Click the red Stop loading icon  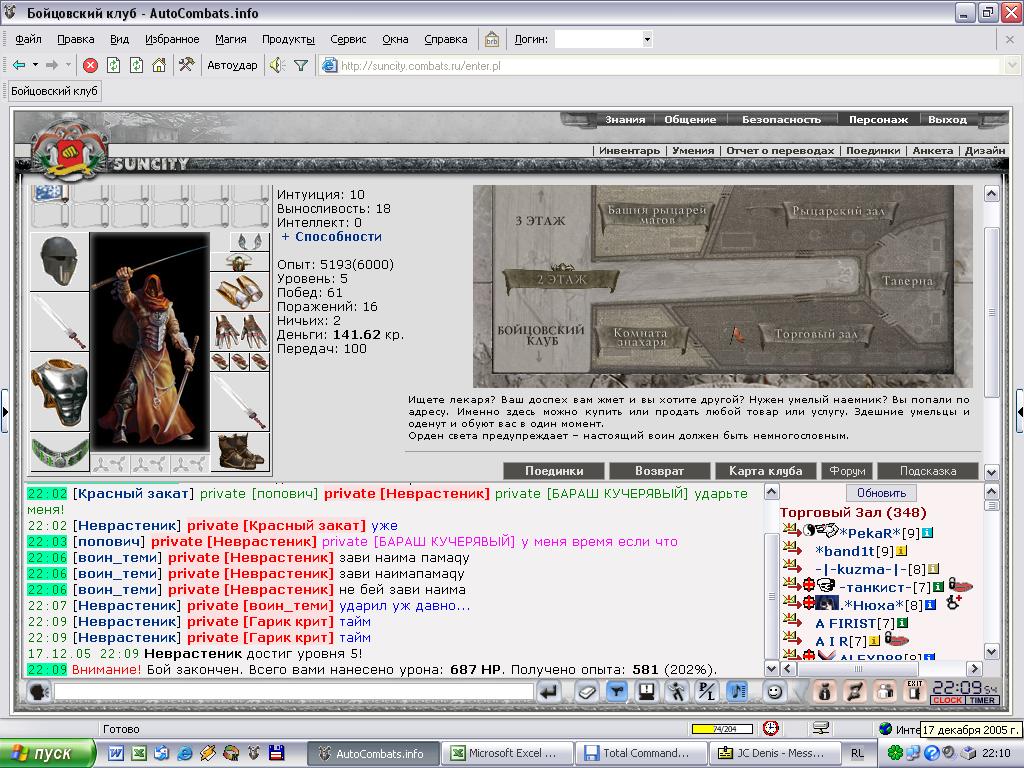pyautogui.click(x=91, y=65)
